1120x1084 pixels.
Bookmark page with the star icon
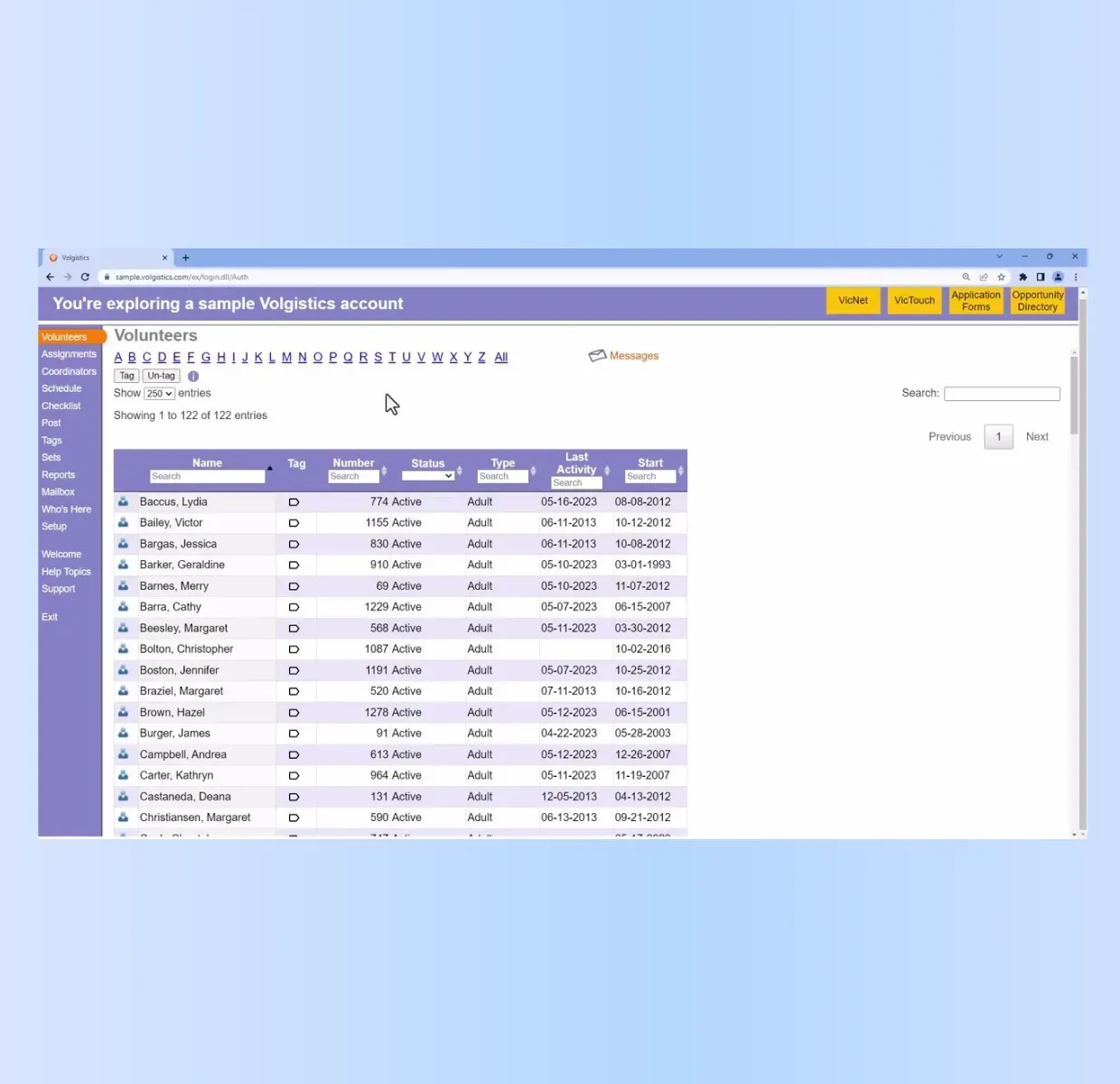point(1001,277)
